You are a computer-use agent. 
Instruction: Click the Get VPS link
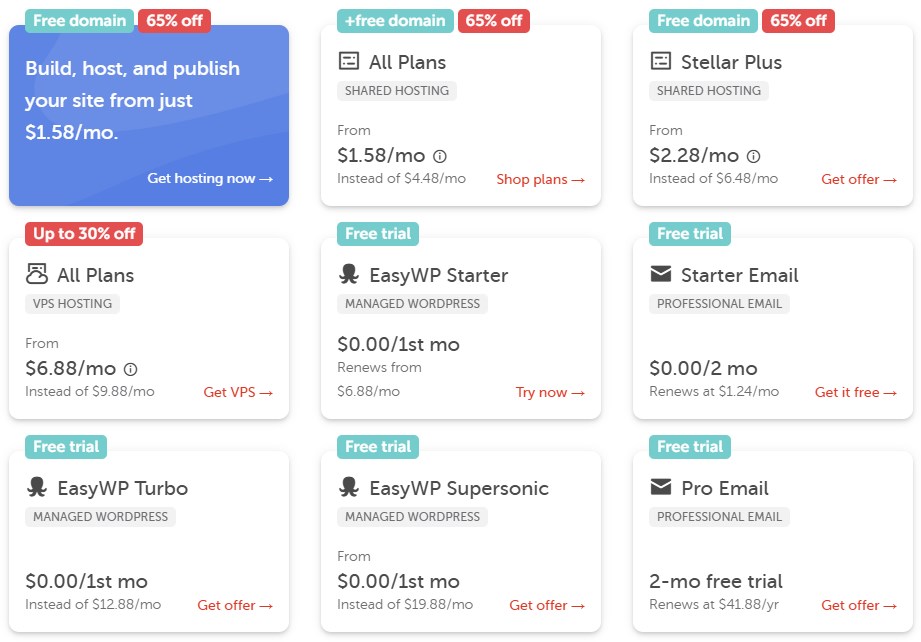pos(238,392)
